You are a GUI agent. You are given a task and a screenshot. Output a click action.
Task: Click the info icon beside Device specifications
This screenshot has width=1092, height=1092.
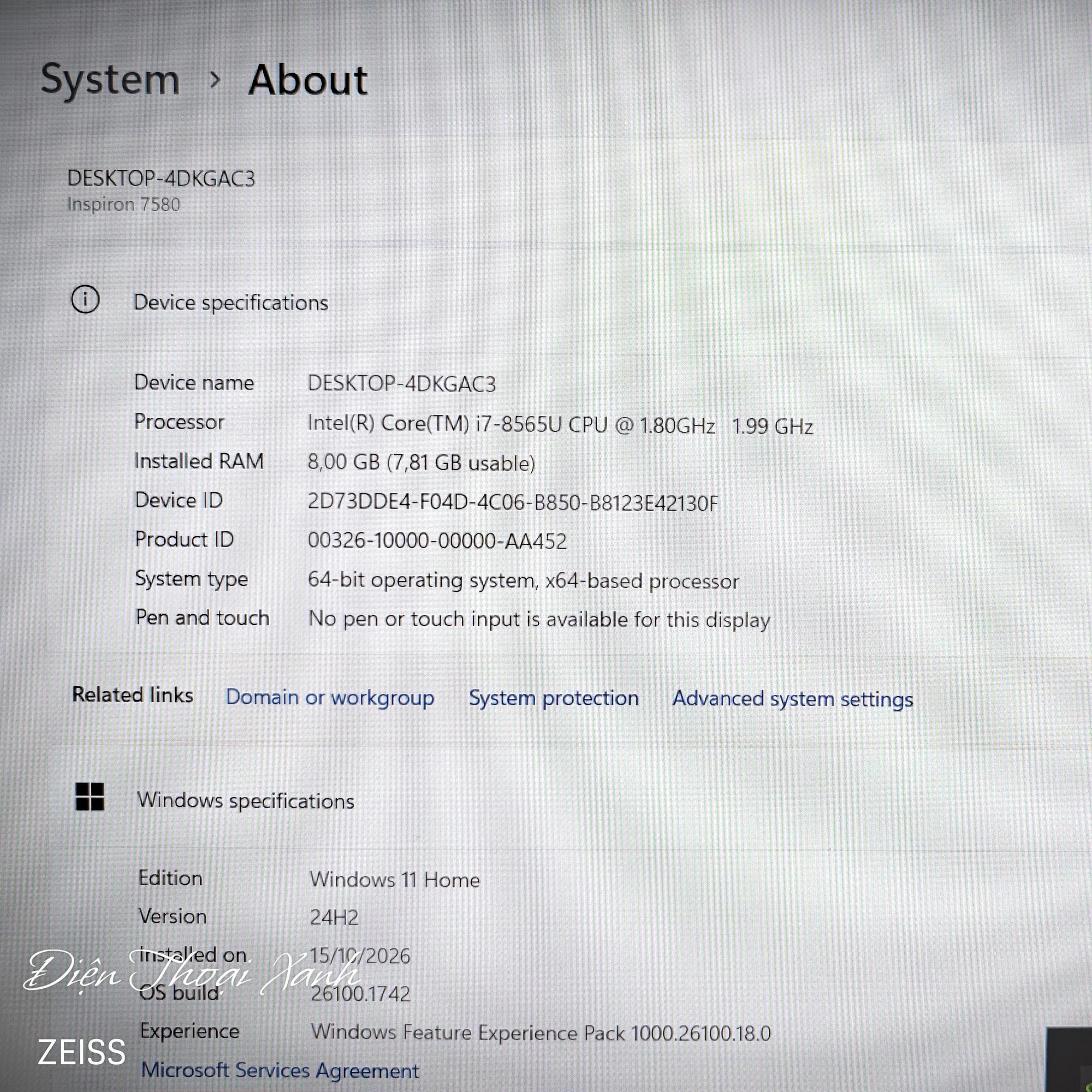tap(85, 300)
